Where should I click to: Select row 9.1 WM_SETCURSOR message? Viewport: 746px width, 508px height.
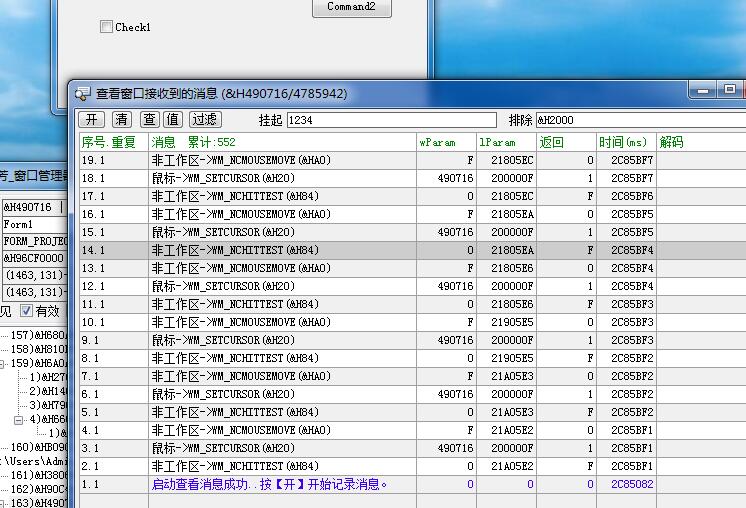[x=412, y=341]
